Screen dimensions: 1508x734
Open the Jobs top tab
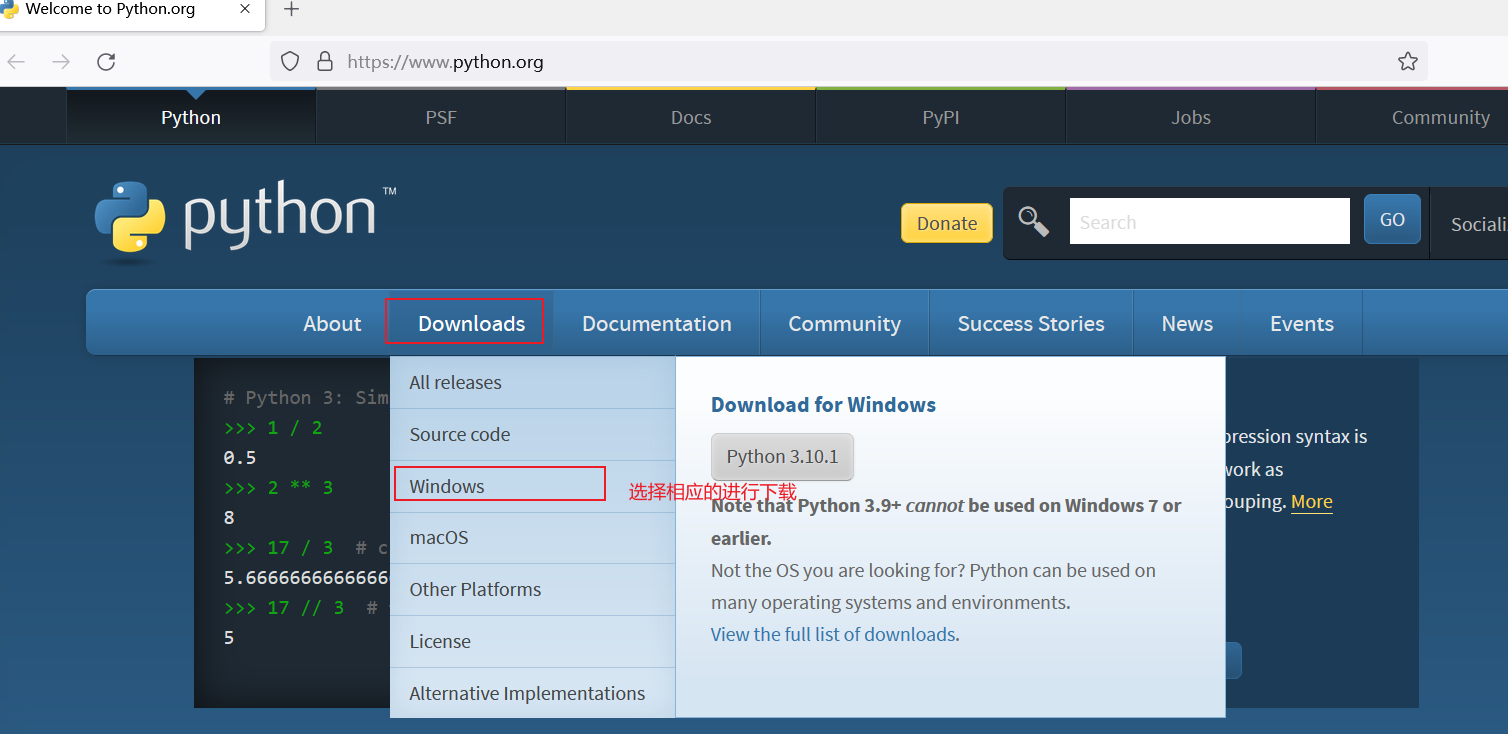[1191, 117]
